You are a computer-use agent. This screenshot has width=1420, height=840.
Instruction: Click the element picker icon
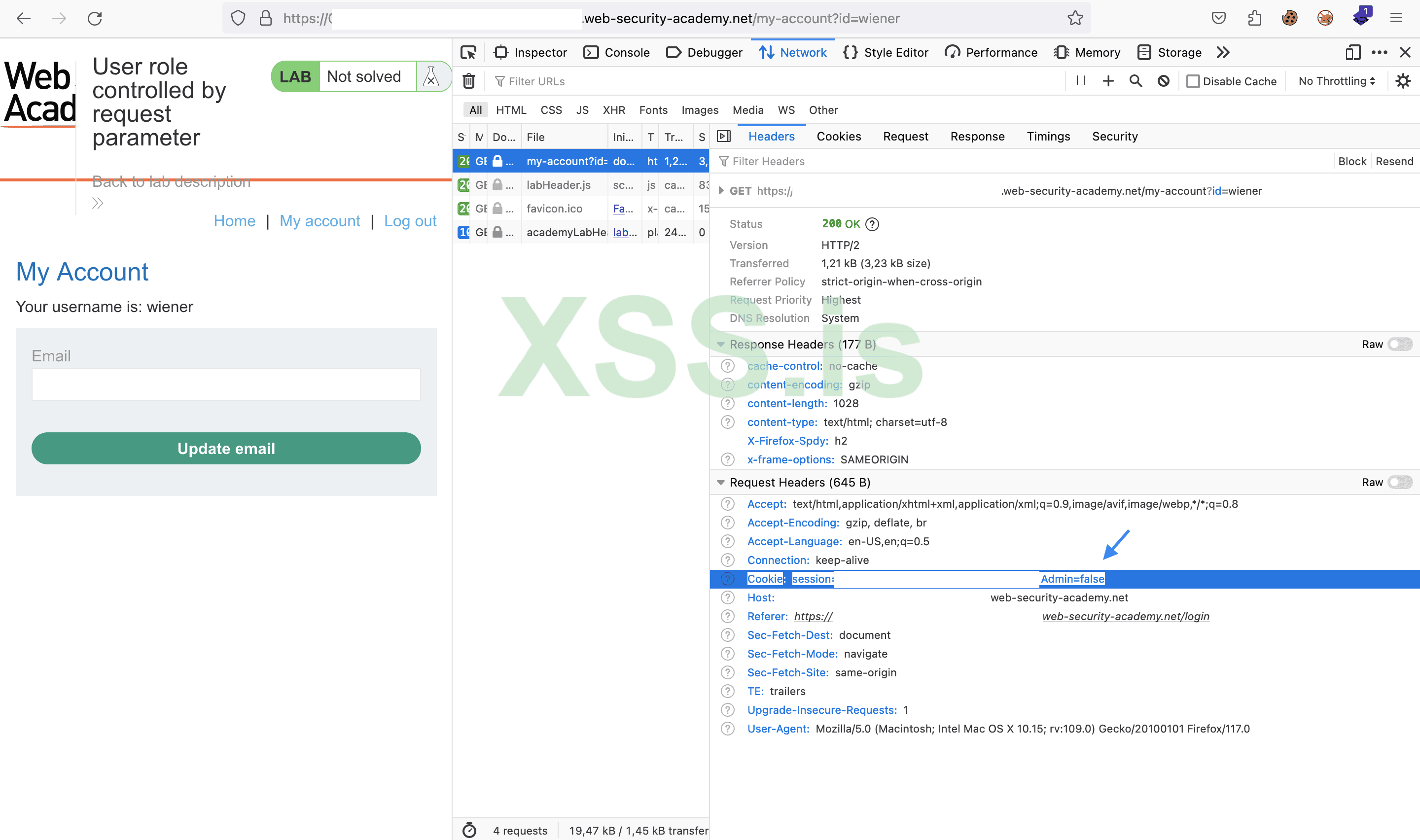[468, 53]
